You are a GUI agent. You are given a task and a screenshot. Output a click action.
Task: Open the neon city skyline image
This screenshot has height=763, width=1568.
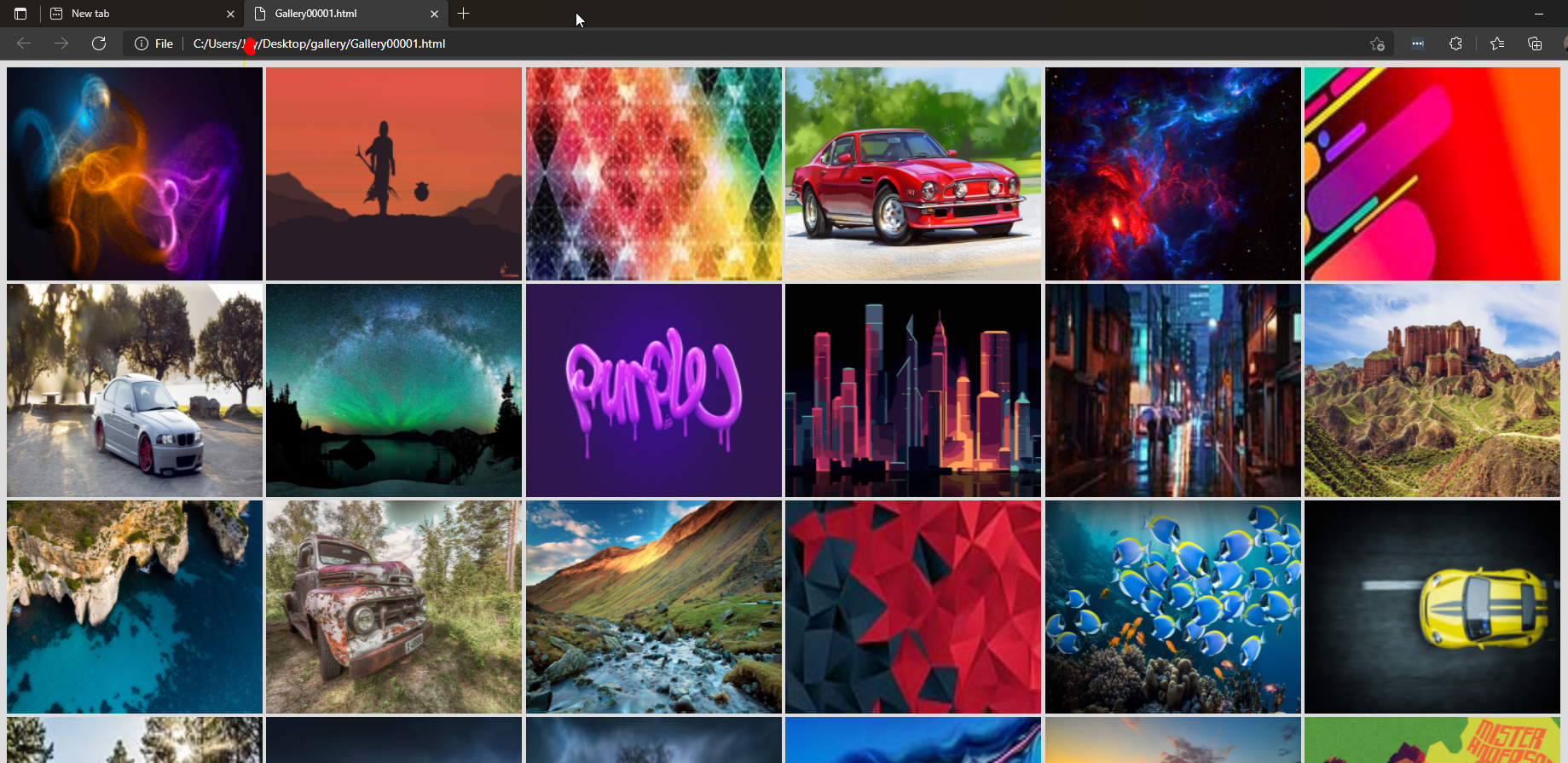(x=913, y=390)
